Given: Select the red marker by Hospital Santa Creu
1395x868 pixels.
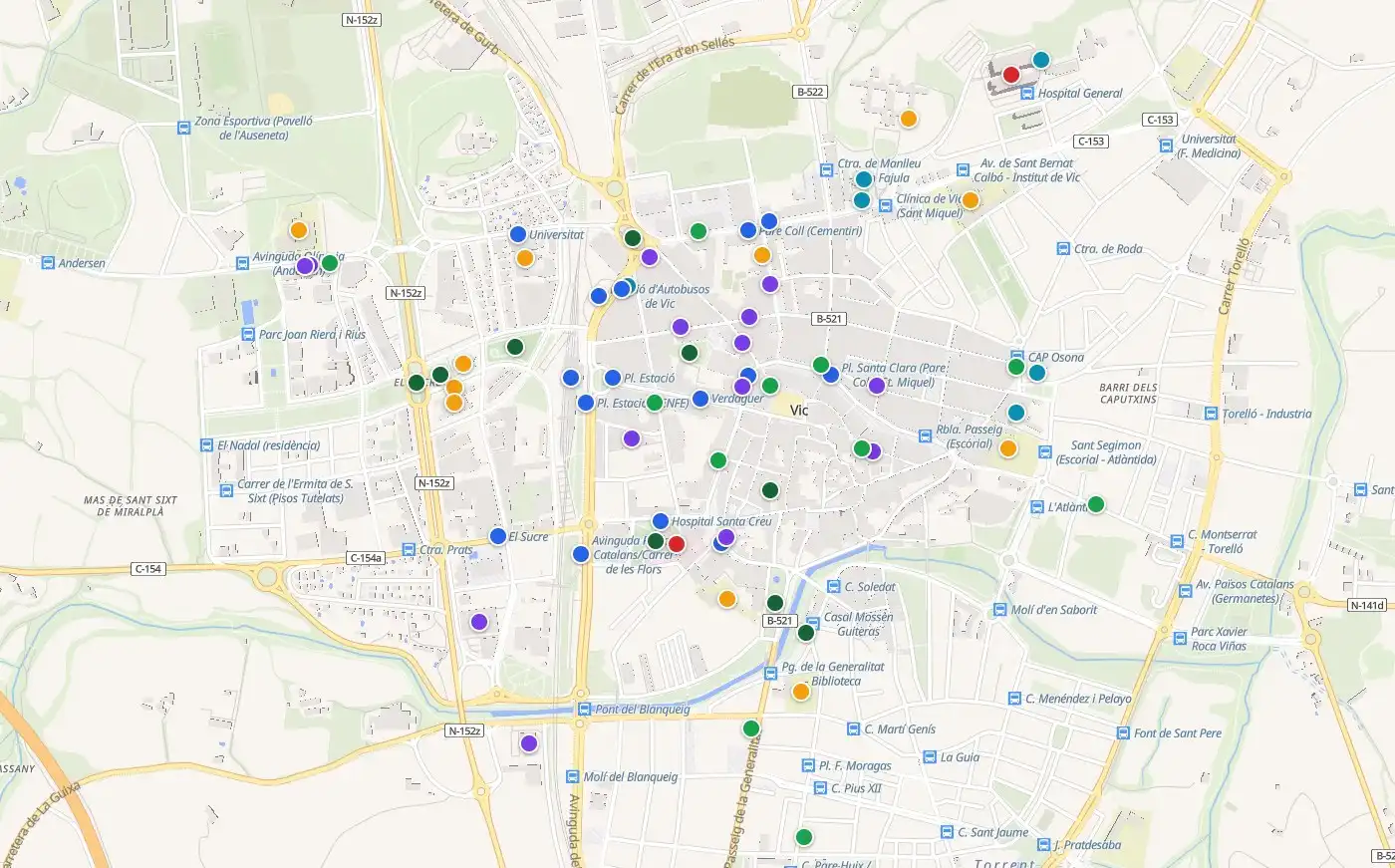Looking at the screenshot, I should [x=676, y=543].
